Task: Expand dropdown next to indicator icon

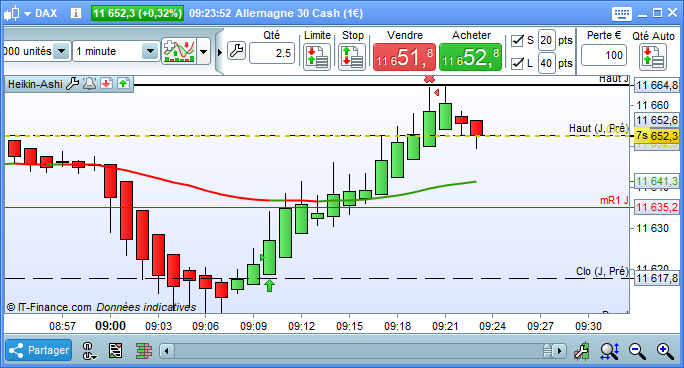Action: 203,51
